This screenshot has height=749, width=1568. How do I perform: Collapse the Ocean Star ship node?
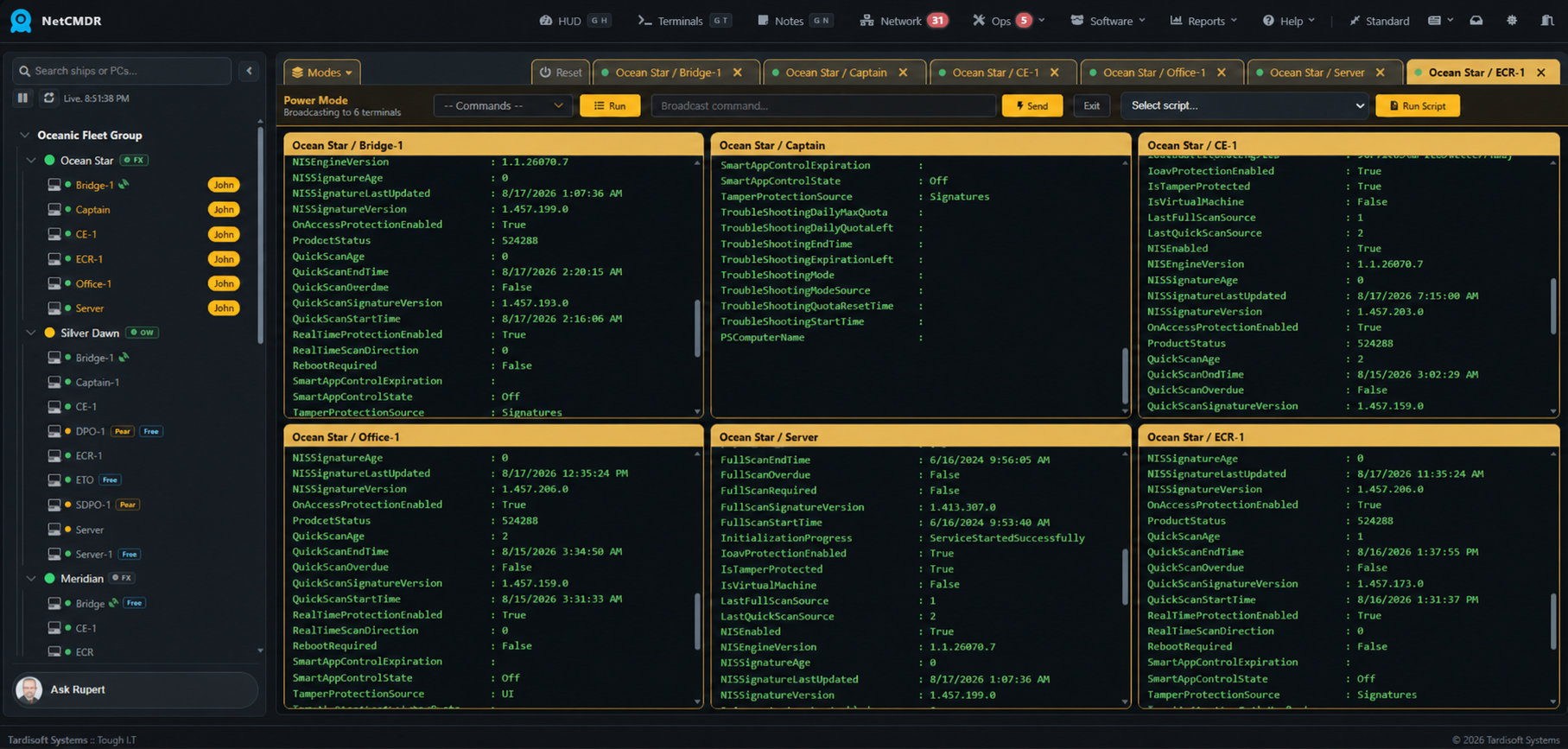tap(31, 161)
